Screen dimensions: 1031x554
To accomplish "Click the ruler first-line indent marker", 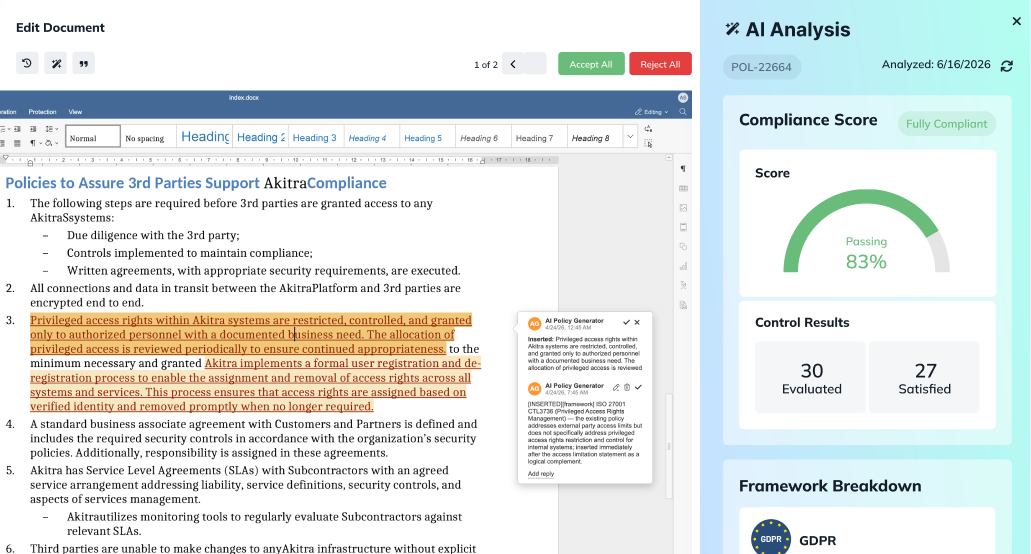I will click(6, 158).
